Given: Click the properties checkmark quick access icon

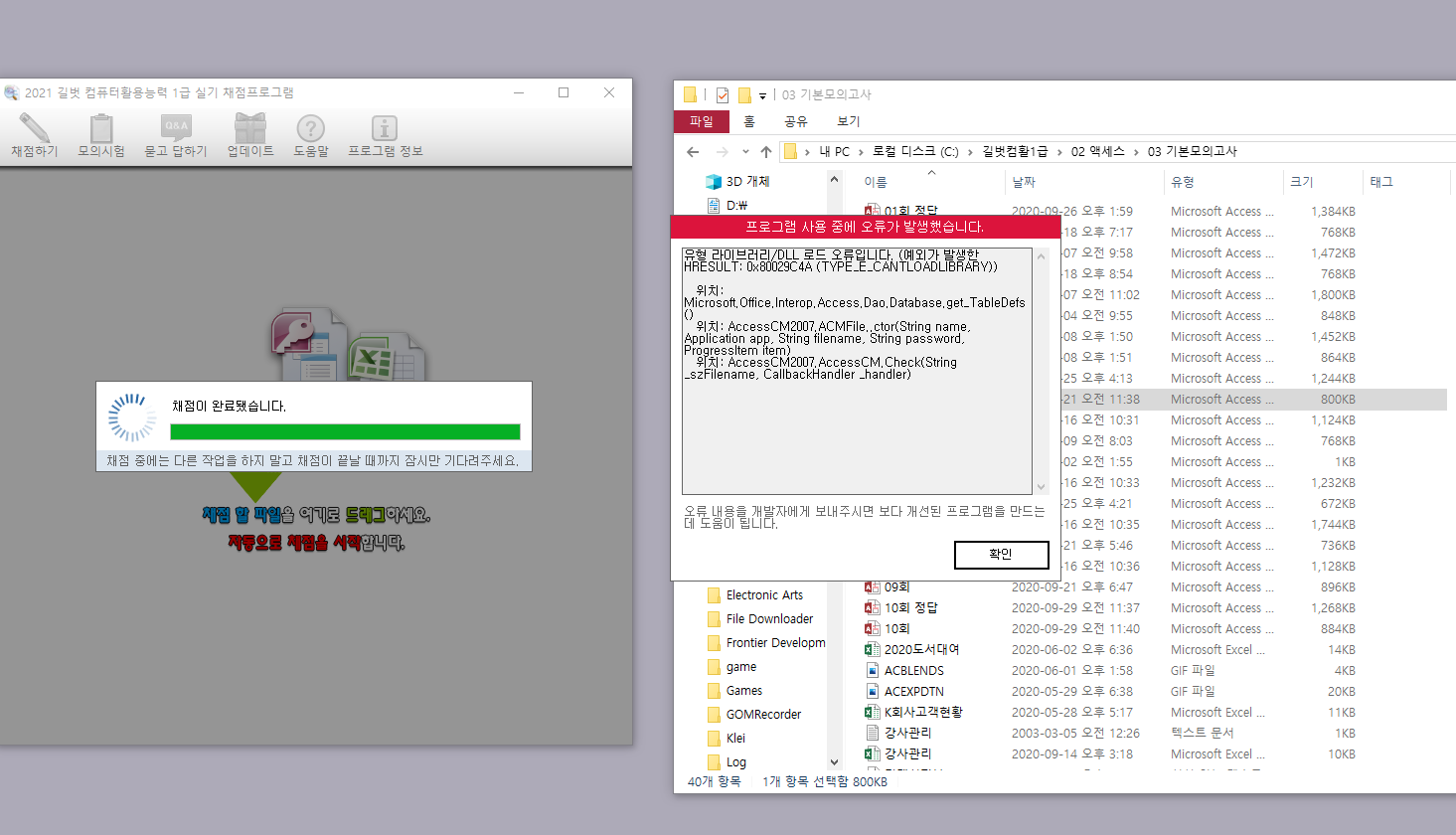Looking at the screenshot, I should [723, 95].
